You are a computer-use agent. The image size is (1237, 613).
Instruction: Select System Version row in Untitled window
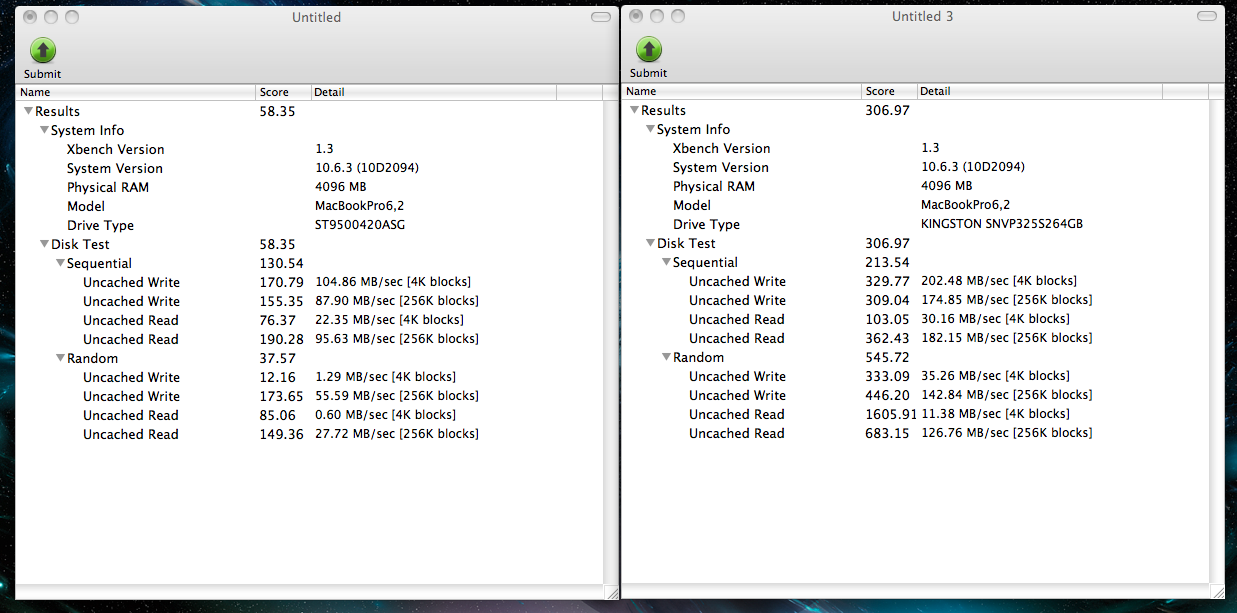click(310, 169)
